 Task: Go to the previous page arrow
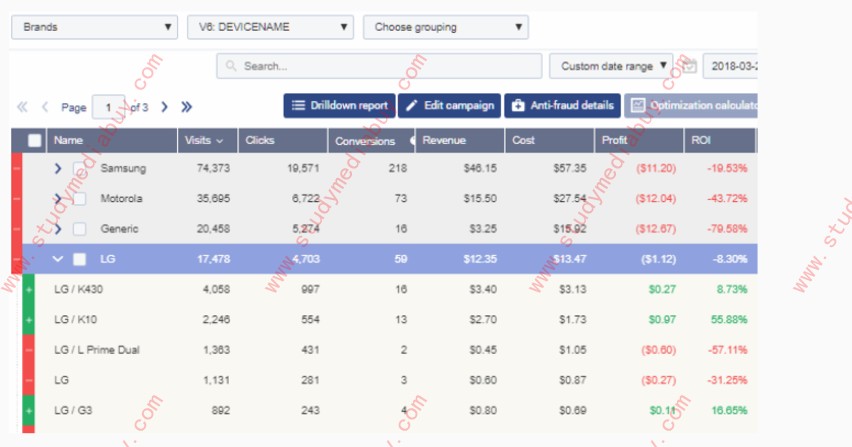(45, 107)
